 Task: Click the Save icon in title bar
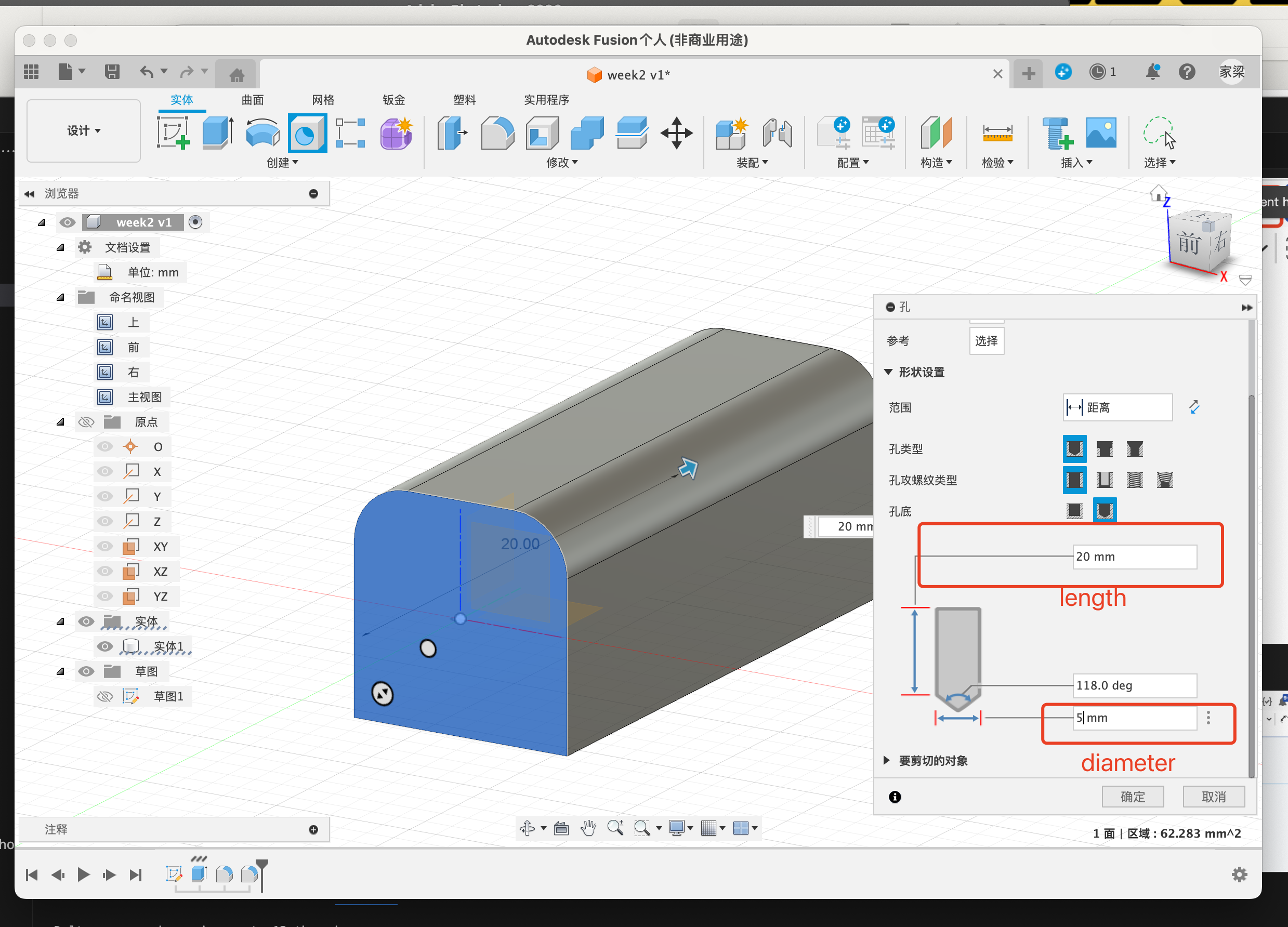tap(112, 72)
